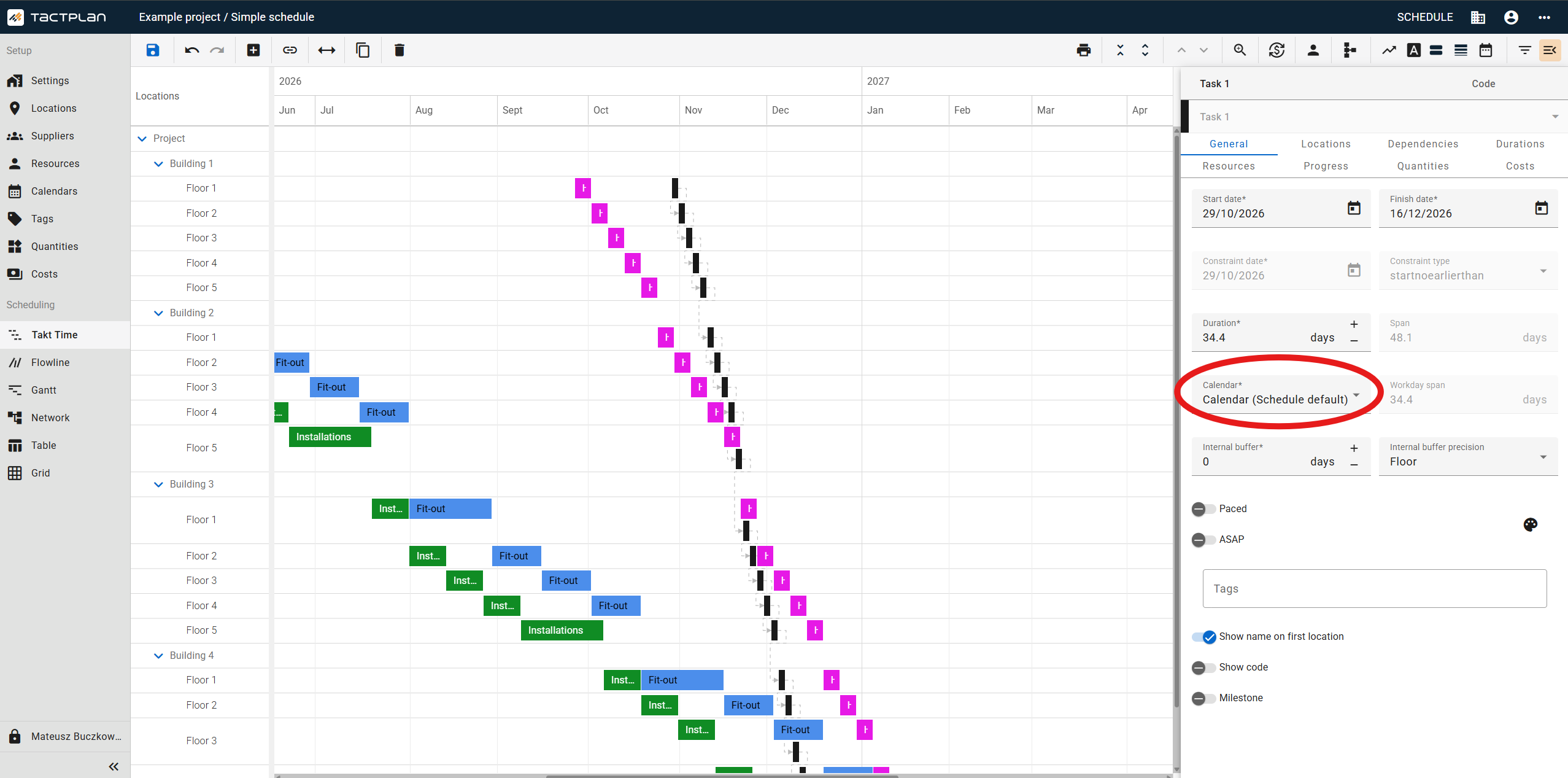Open the three-dots more menu
The height and width of the screenshot is (778, 1568).
click(x=1545, y=17)
